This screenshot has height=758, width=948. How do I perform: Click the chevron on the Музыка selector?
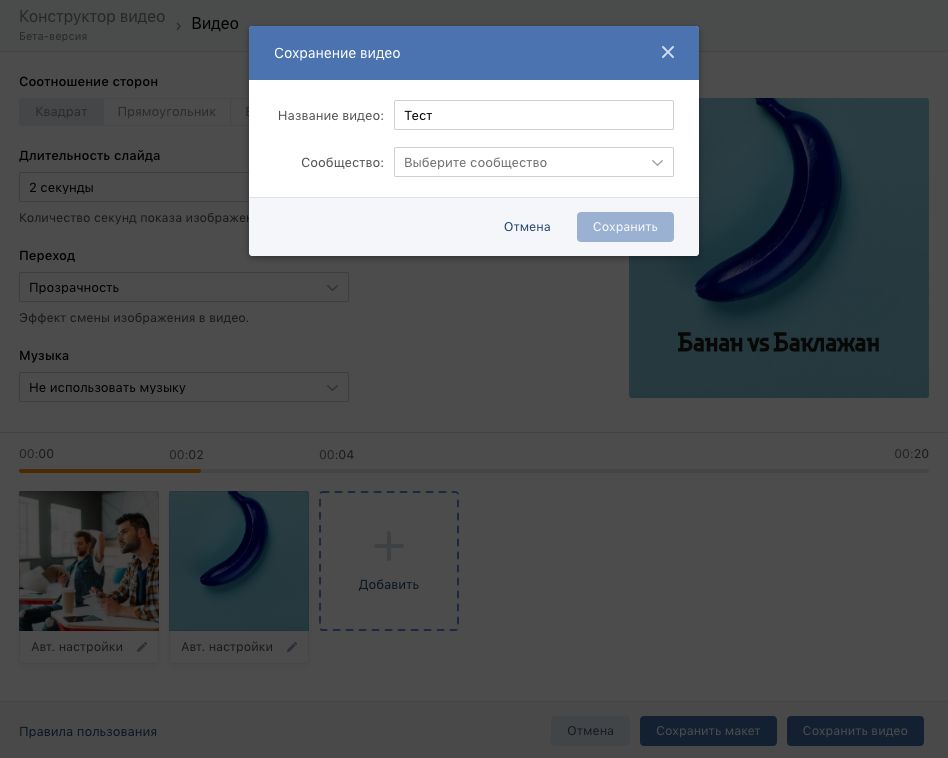(x=332, y=387)
